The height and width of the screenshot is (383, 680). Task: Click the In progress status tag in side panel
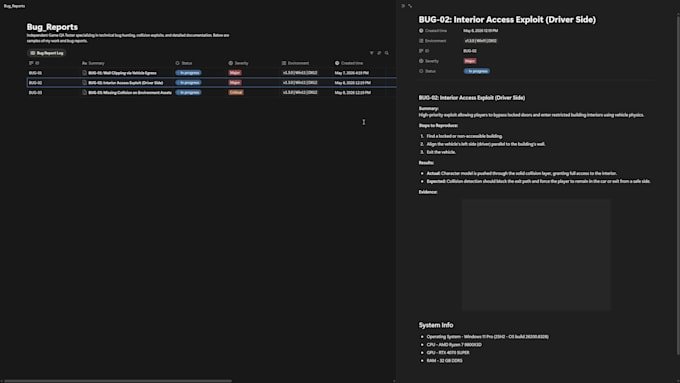(x=477, y=71)
